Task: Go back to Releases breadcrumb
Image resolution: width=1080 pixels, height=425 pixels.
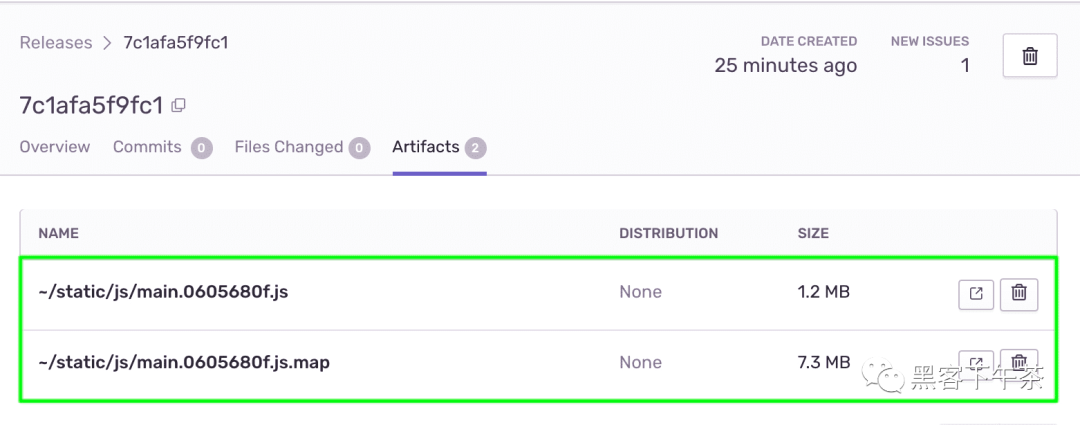Action: 56,43
